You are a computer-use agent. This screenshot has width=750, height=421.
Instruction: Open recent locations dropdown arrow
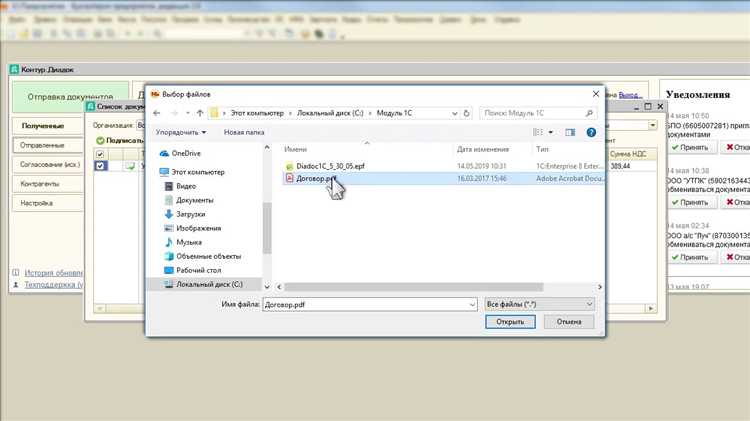tap(188, 113)
